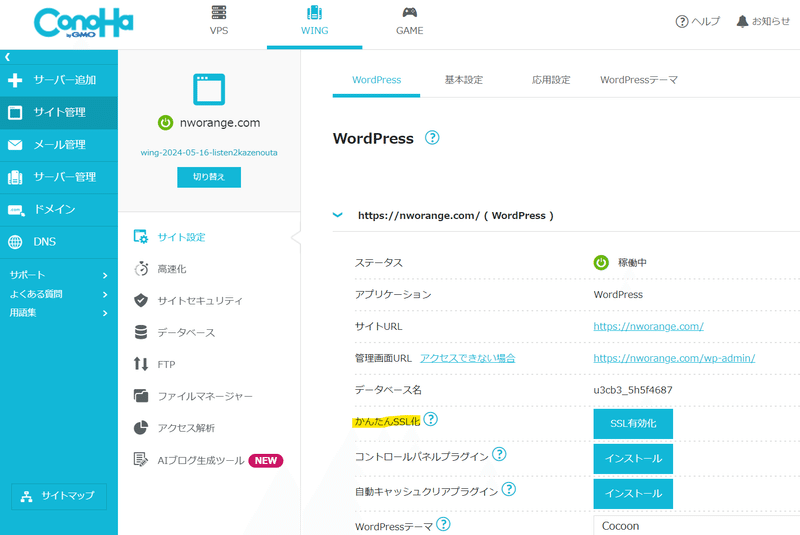Viewport: 800px width, 535px height.
Task: Click the お知らせ notifications bell
Action: (763, 21)
